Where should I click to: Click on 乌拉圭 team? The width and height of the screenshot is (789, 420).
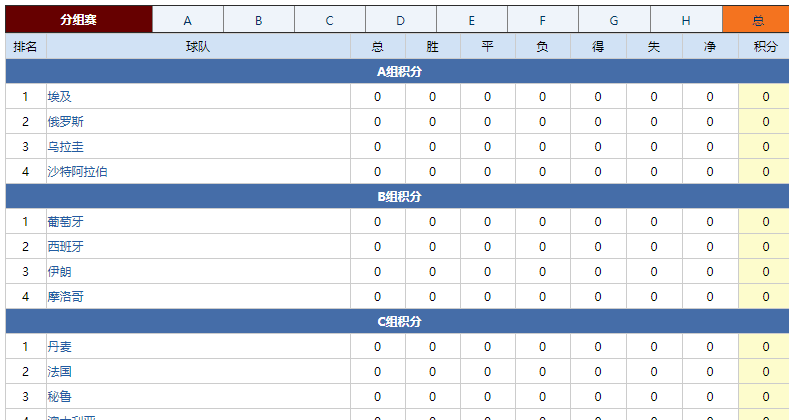click(x=66, y=147)
